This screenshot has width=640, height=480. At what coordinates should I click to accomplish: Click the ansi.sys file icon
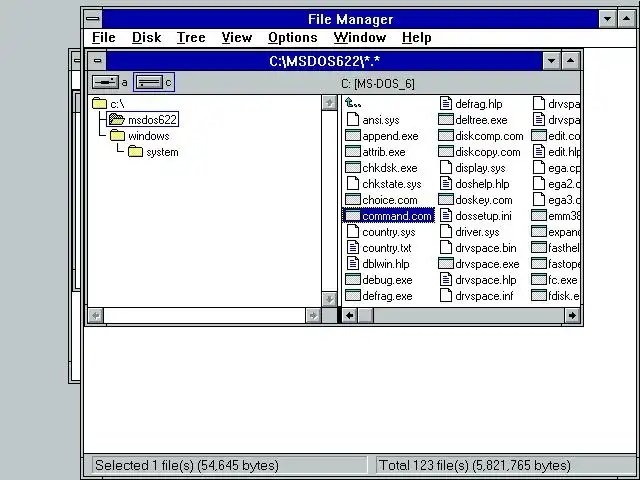[353, 119]
